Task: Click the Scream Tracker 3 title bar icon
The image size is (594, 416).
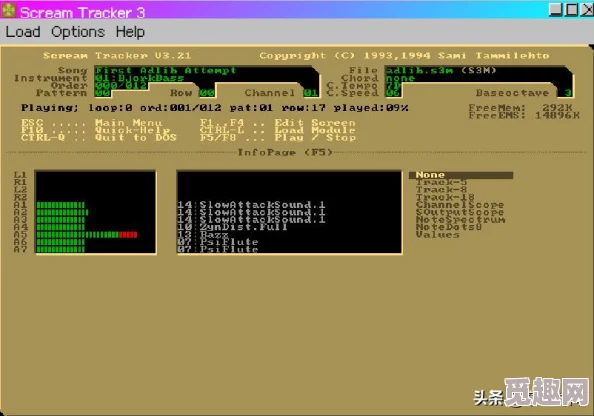Action: point(8,11)
